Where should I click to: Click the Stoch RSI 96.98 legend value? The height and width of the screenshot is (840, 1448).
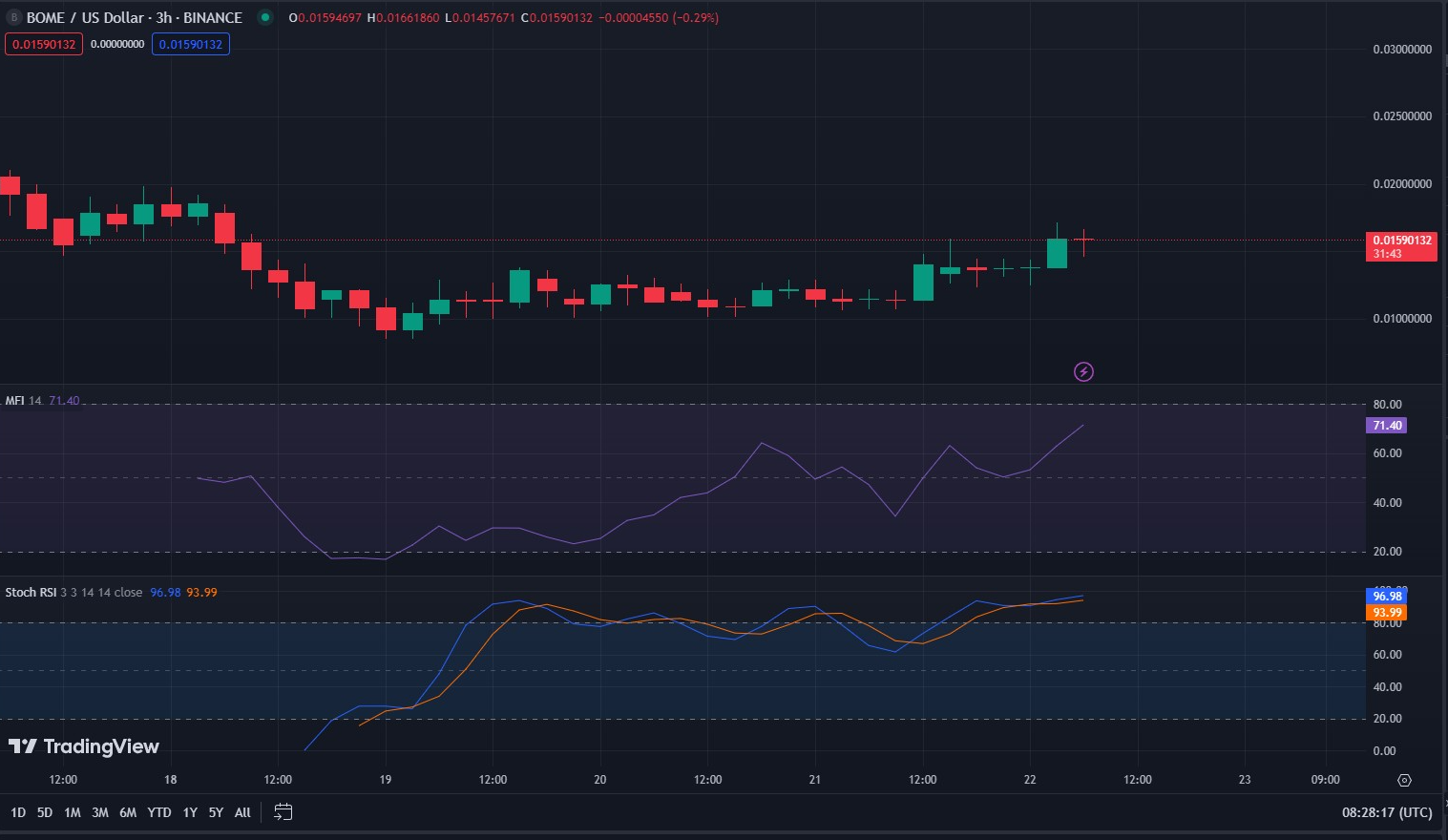click(x=165, y=592)
